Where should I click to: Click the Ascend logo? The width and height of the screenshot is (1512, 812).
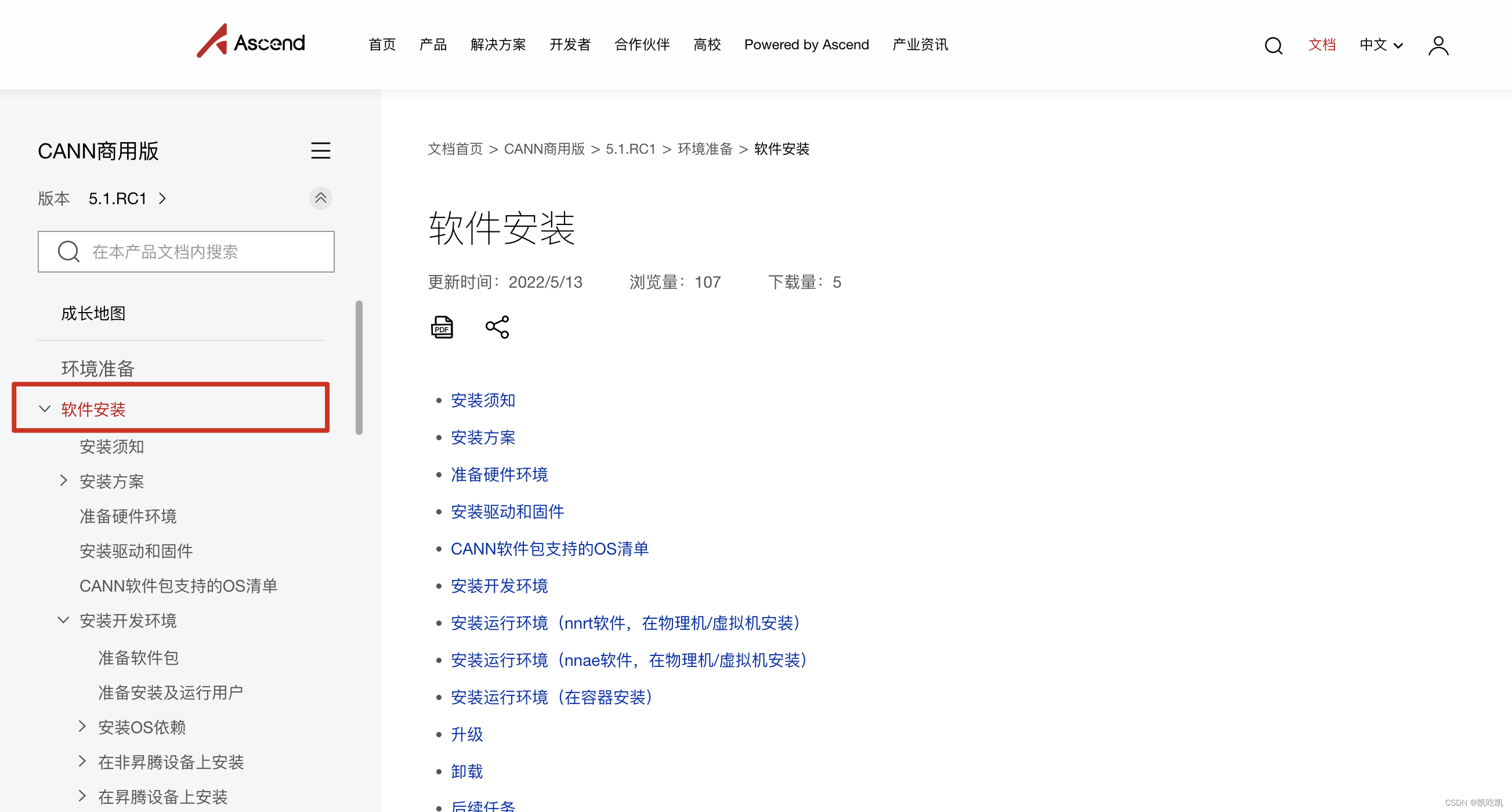[251, 42]
